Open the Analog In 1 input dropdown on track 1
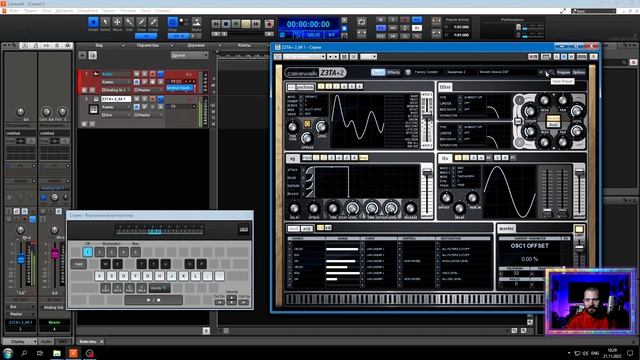640x360 pixels. tap(116, 90)
